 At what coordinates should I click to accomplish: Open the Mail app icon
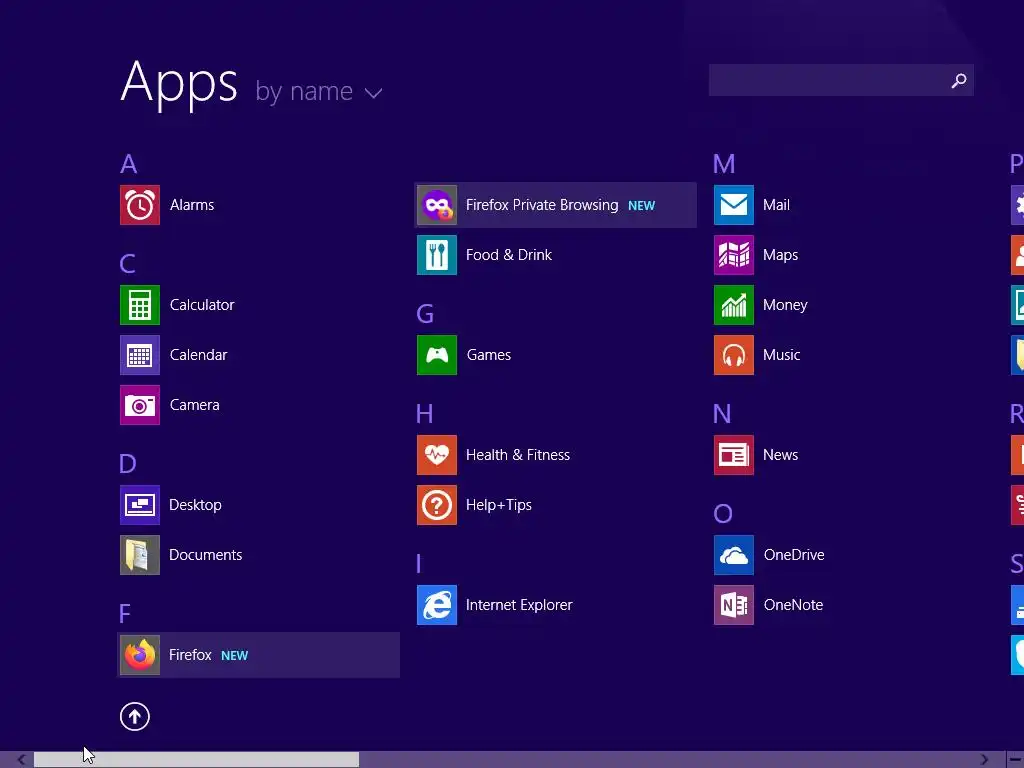(x=734, y=205)
